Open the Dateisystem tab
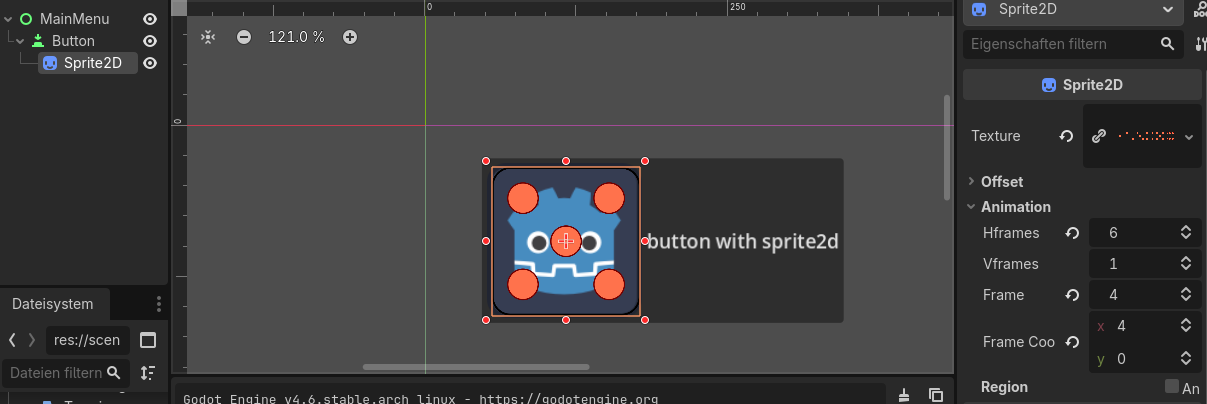 click(x=52, y=304)
